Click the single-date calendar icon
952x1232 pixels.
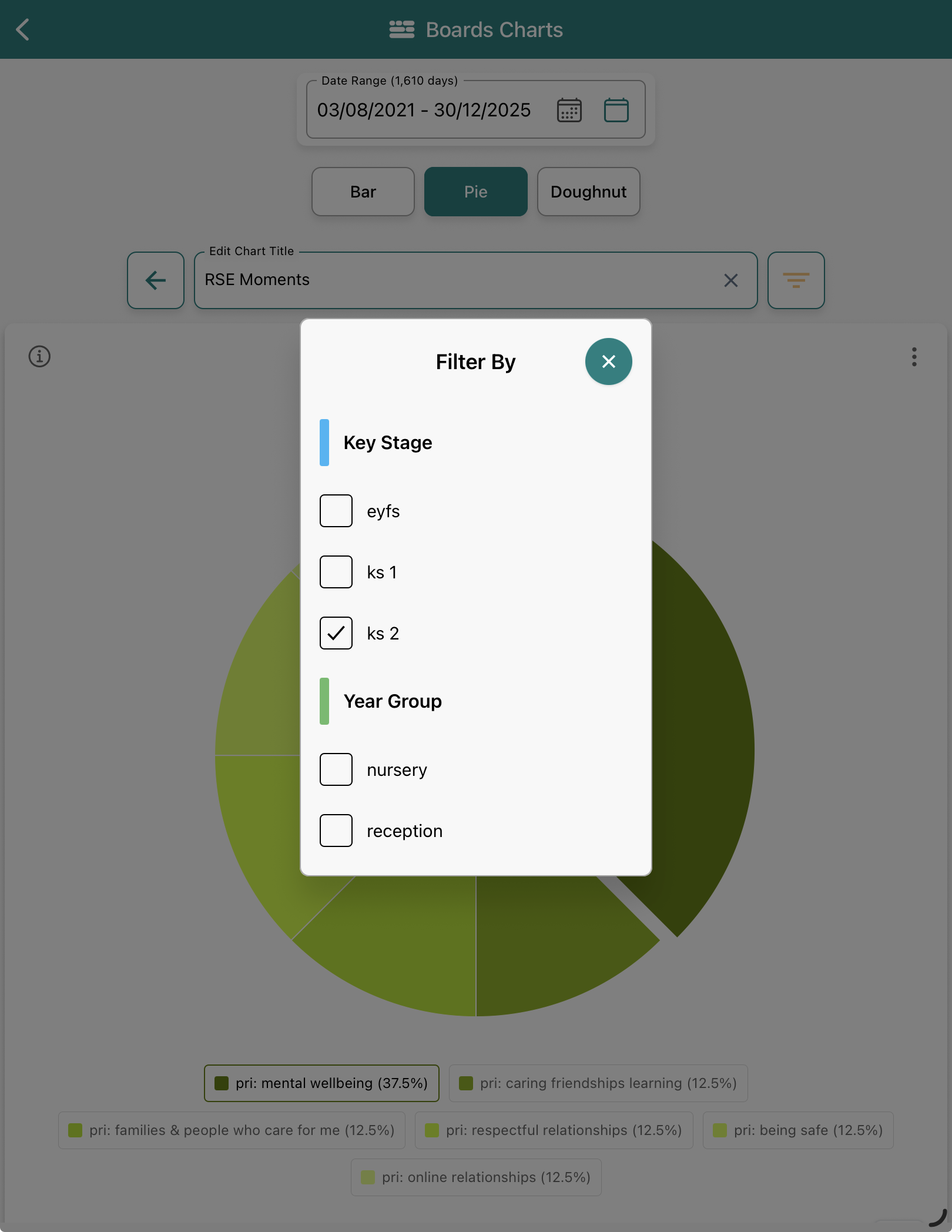(616, 110)
